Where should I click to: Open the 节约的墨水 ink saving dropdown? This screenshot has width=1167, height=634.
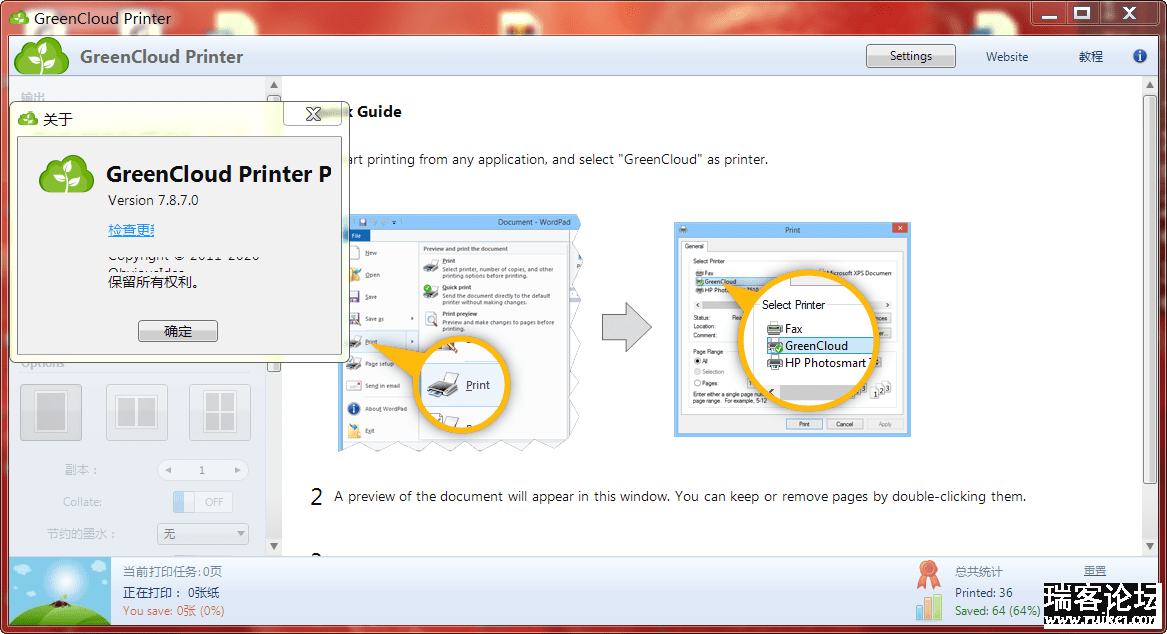202,534
